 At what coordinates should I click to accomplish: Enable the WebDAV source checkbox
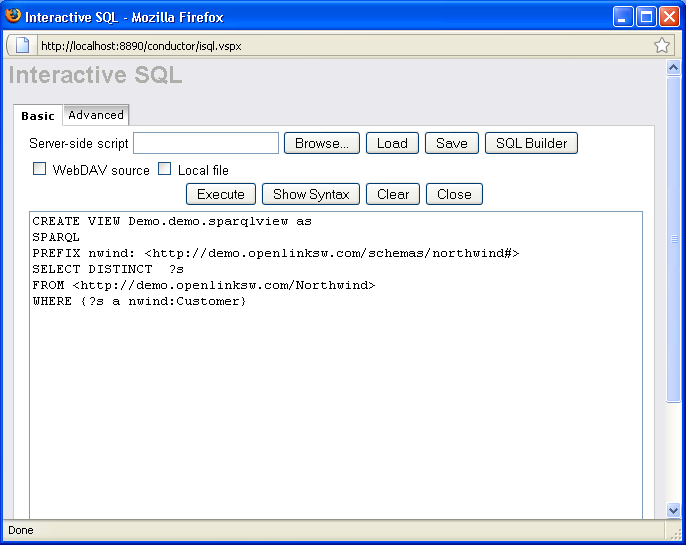click(x=40, y=169)
